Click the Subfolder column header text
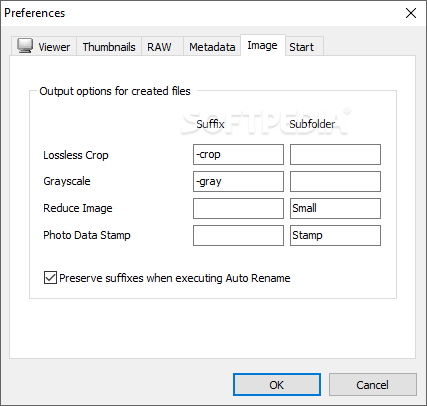Viewport: 427px width, 406px height. [x=312, y=124]
